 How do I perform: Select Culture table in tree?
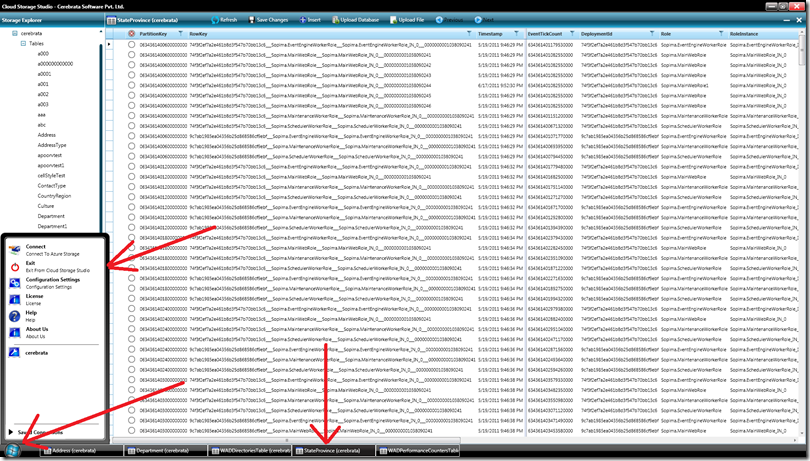45,206
